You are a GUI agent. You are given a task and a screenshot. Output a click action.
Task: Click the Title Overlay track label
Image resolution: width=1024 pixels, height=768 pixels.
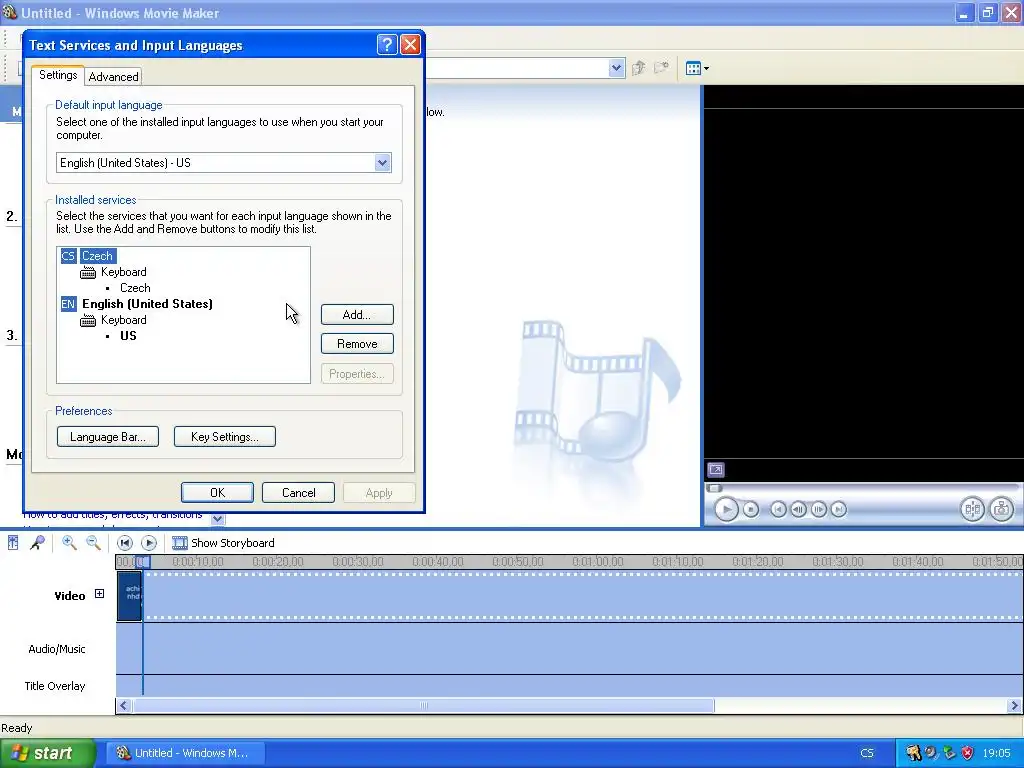(x=55, y=686)
